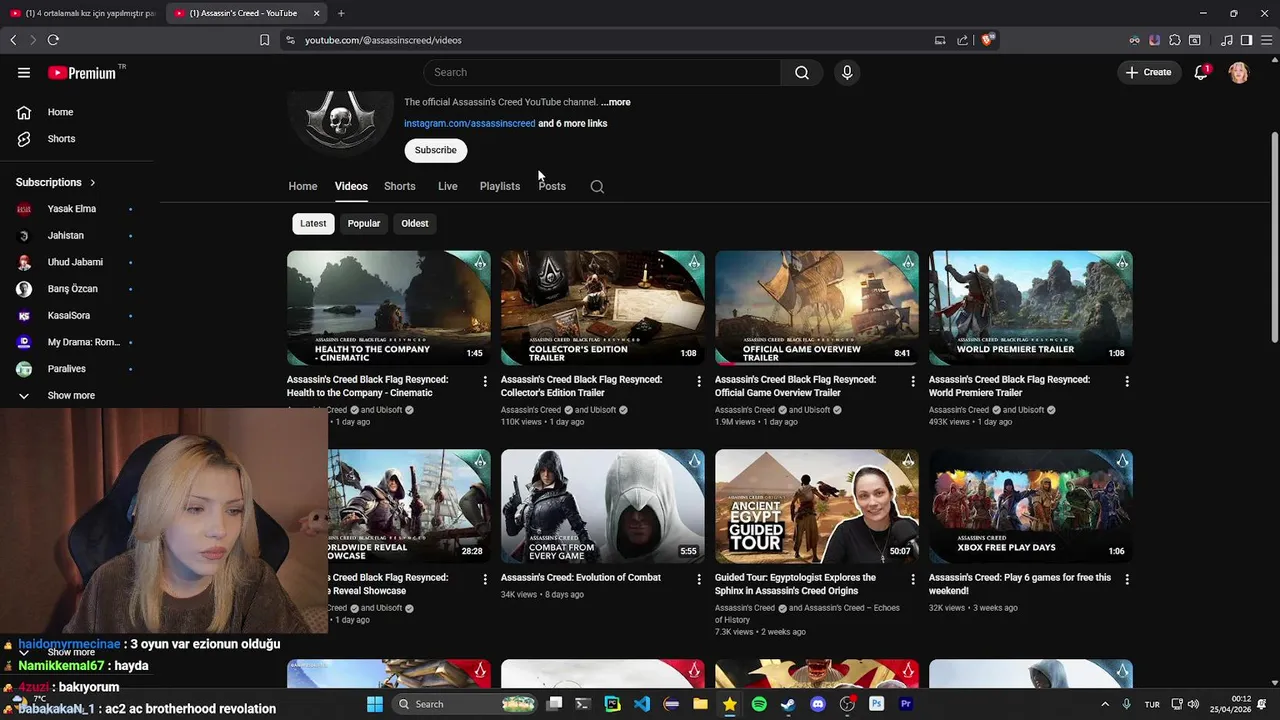The width and height of the screenshot is (1280, 720).
Task: Select the Popular filter chip
Action: [364, 223]
